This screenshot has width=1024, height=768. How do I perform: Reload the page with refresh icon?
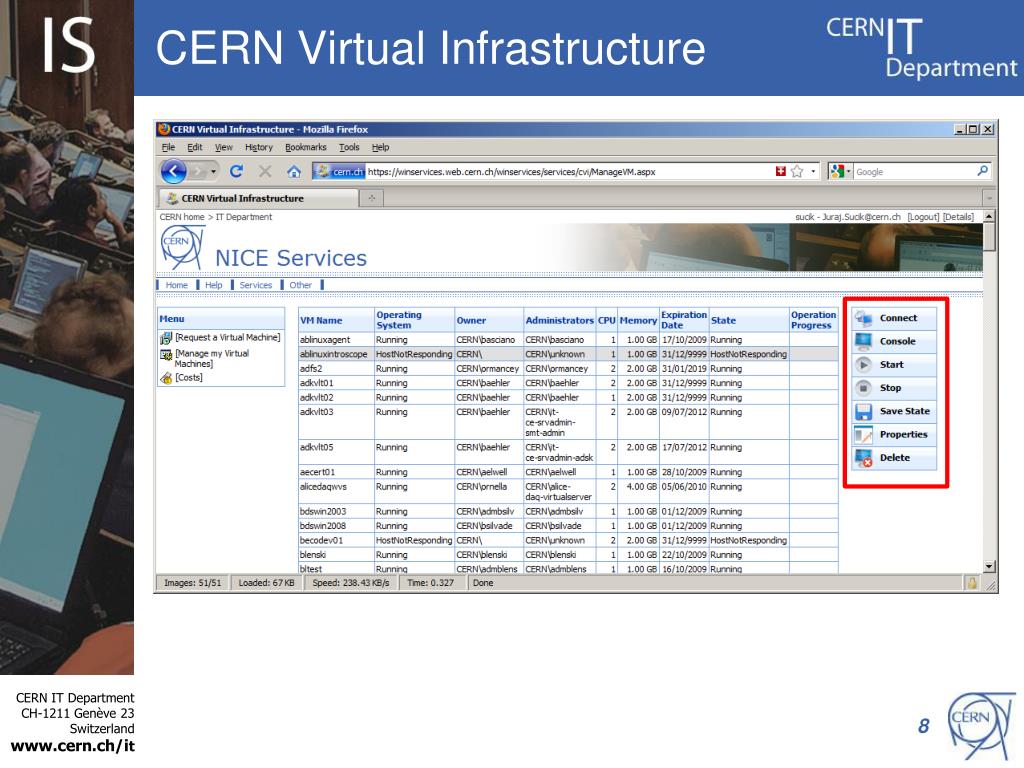pyautogui.click(x=236, y=171)
